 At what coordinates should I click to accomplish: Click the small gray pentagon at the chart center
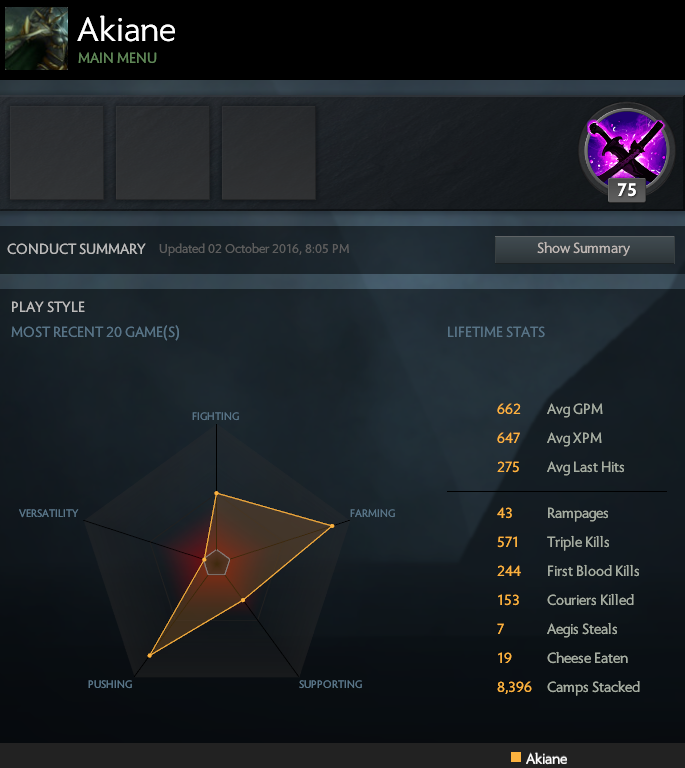(x=216, y=562)
